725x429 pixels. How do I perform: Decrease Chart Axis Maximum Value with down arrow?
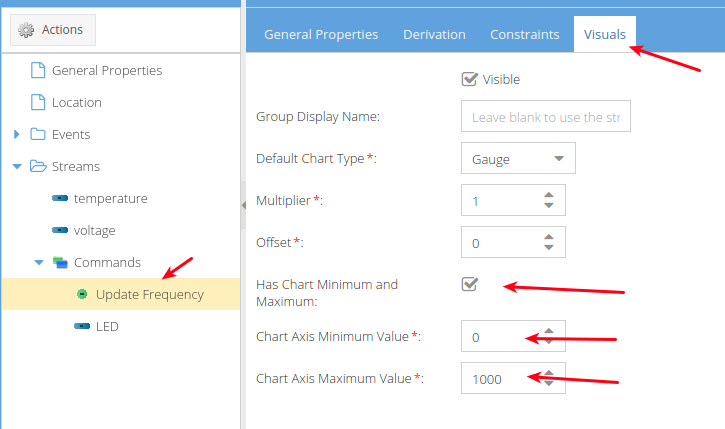point(548,385)
